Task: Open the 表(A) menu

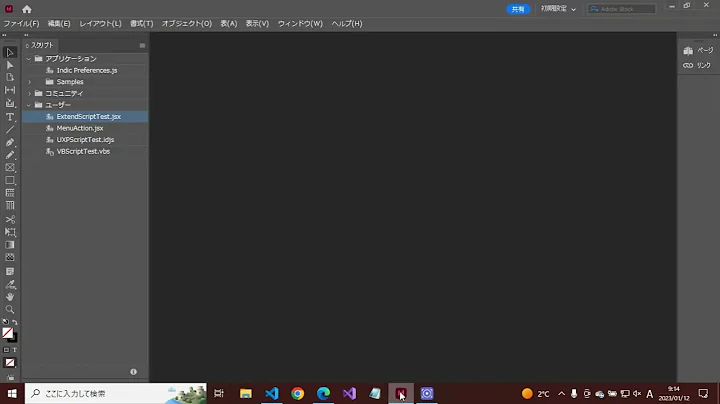Action: (229, 23)
